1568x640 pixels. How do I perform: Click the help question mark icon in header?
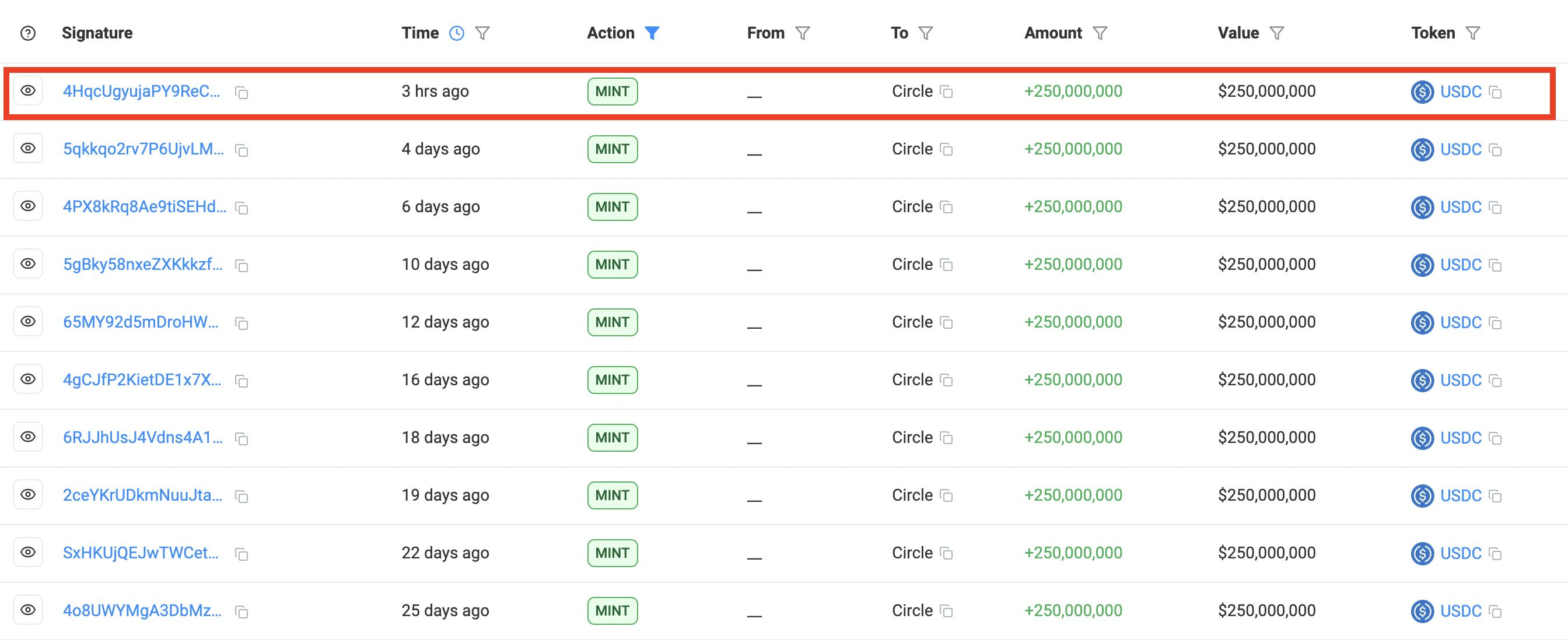[x=28, y=33]
